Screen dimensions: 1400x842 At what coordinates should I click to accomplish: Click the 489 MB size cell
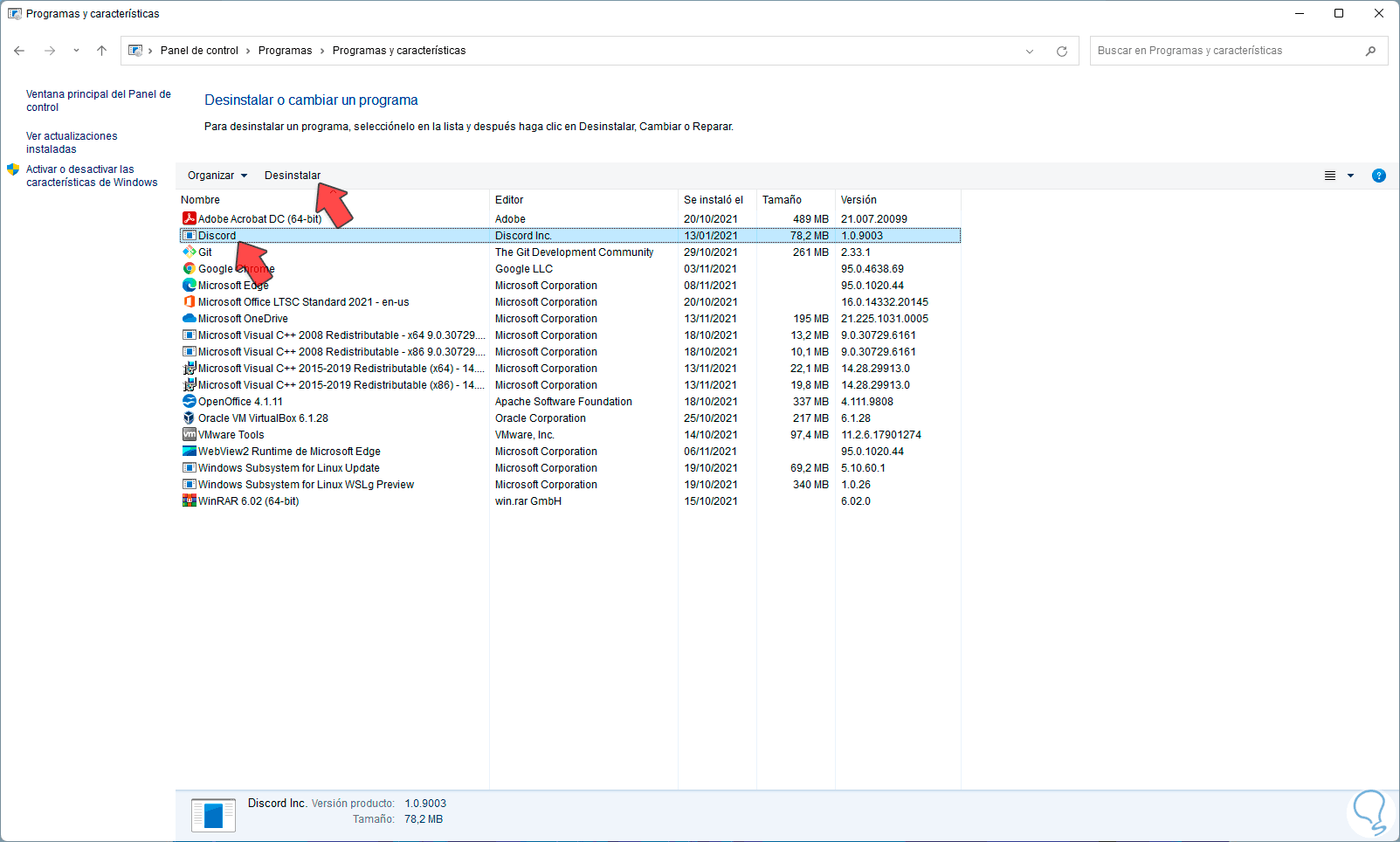810,218
